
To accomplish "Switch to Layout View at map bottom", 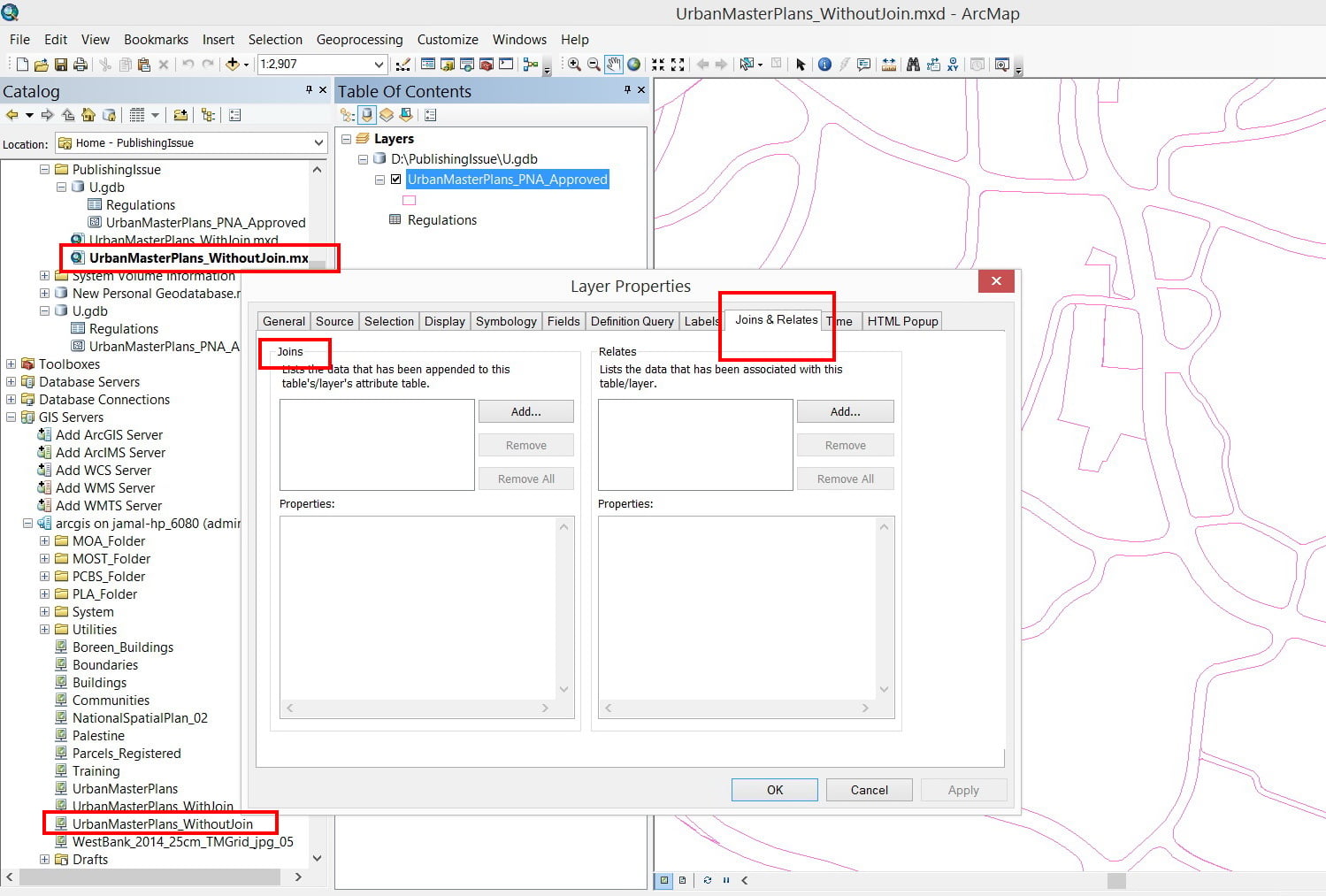I will click(682, 880).
